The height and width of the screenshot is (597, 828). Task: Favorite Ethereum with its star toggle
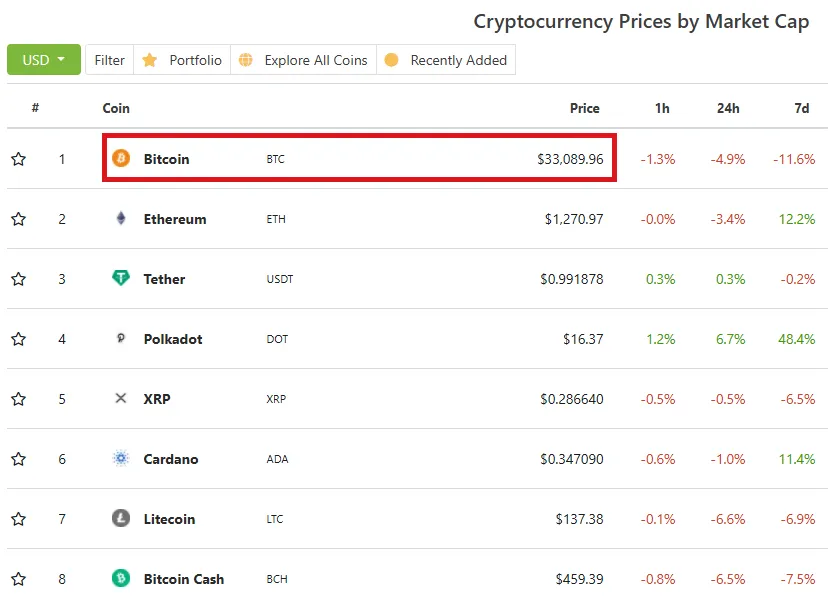tap(18, 219)
